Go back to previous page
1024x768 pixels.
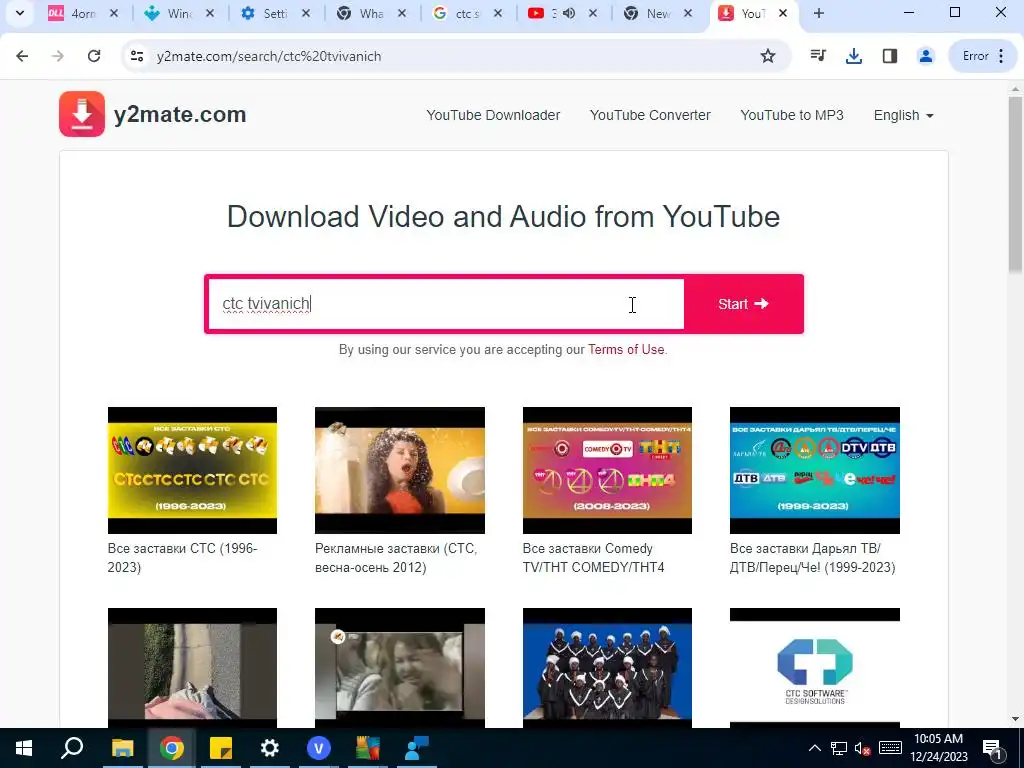pos(22,56)
